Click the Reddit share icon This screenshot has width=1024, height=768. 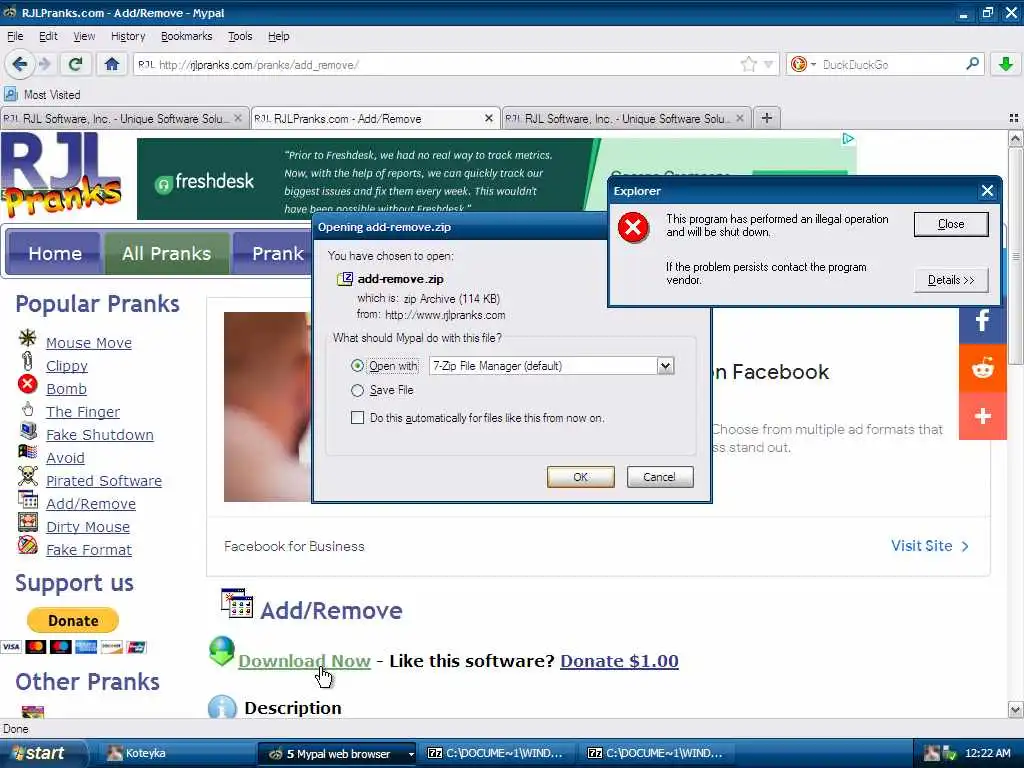[x=982, y=368]
